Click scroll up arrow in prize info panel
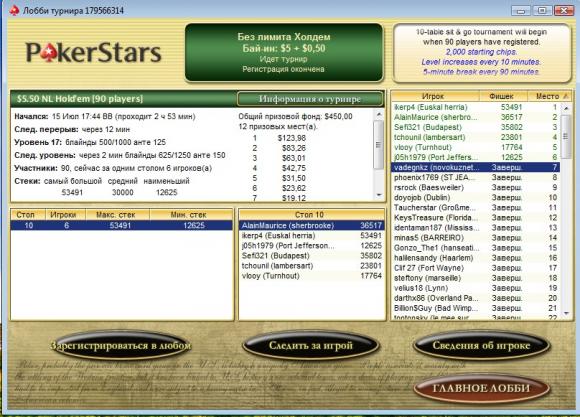This screenshot has width=580, height=417. click(x=378, y=114)
